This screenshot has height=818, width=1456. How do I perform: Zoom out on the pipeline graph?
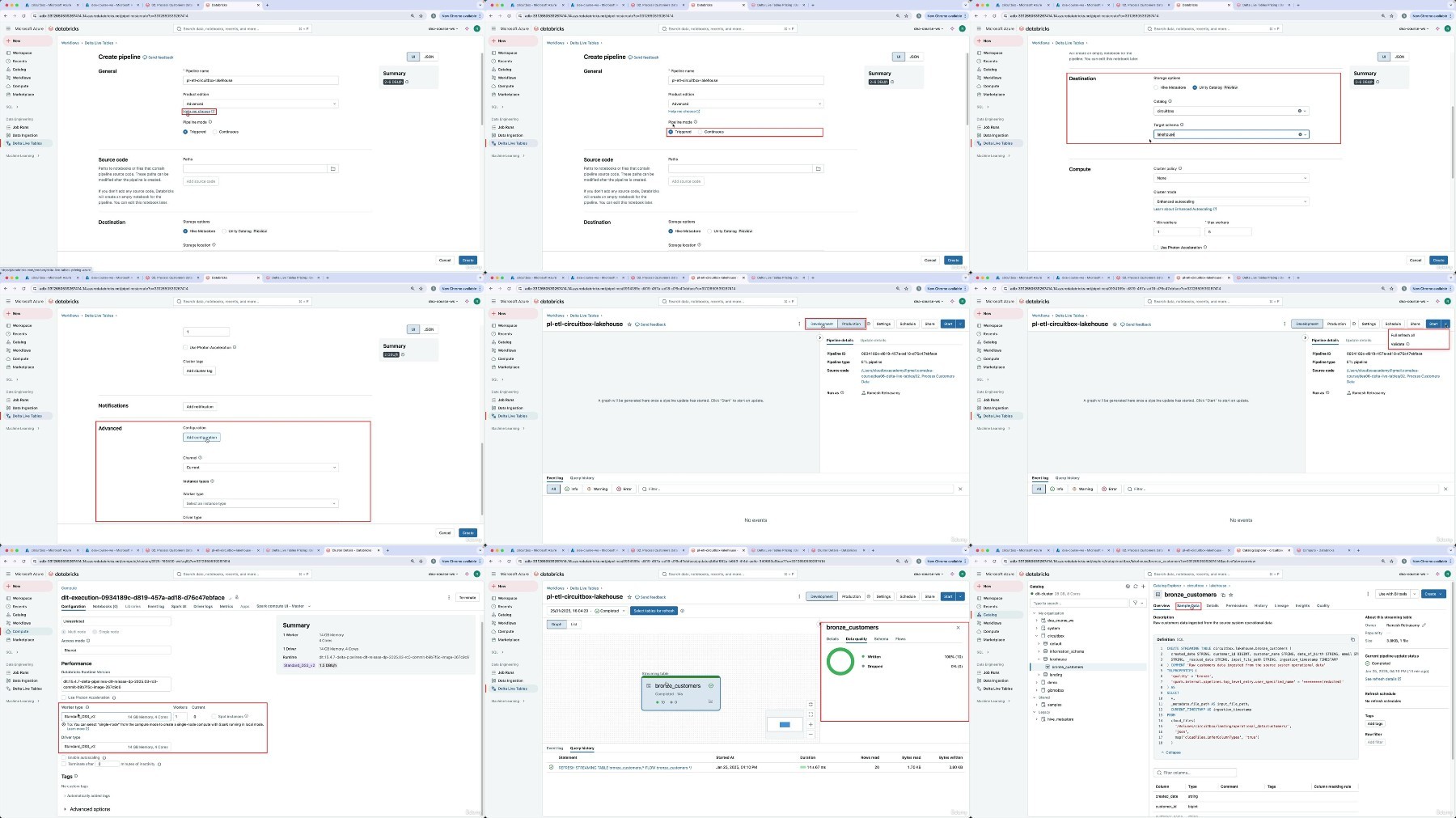coord(811,734)
